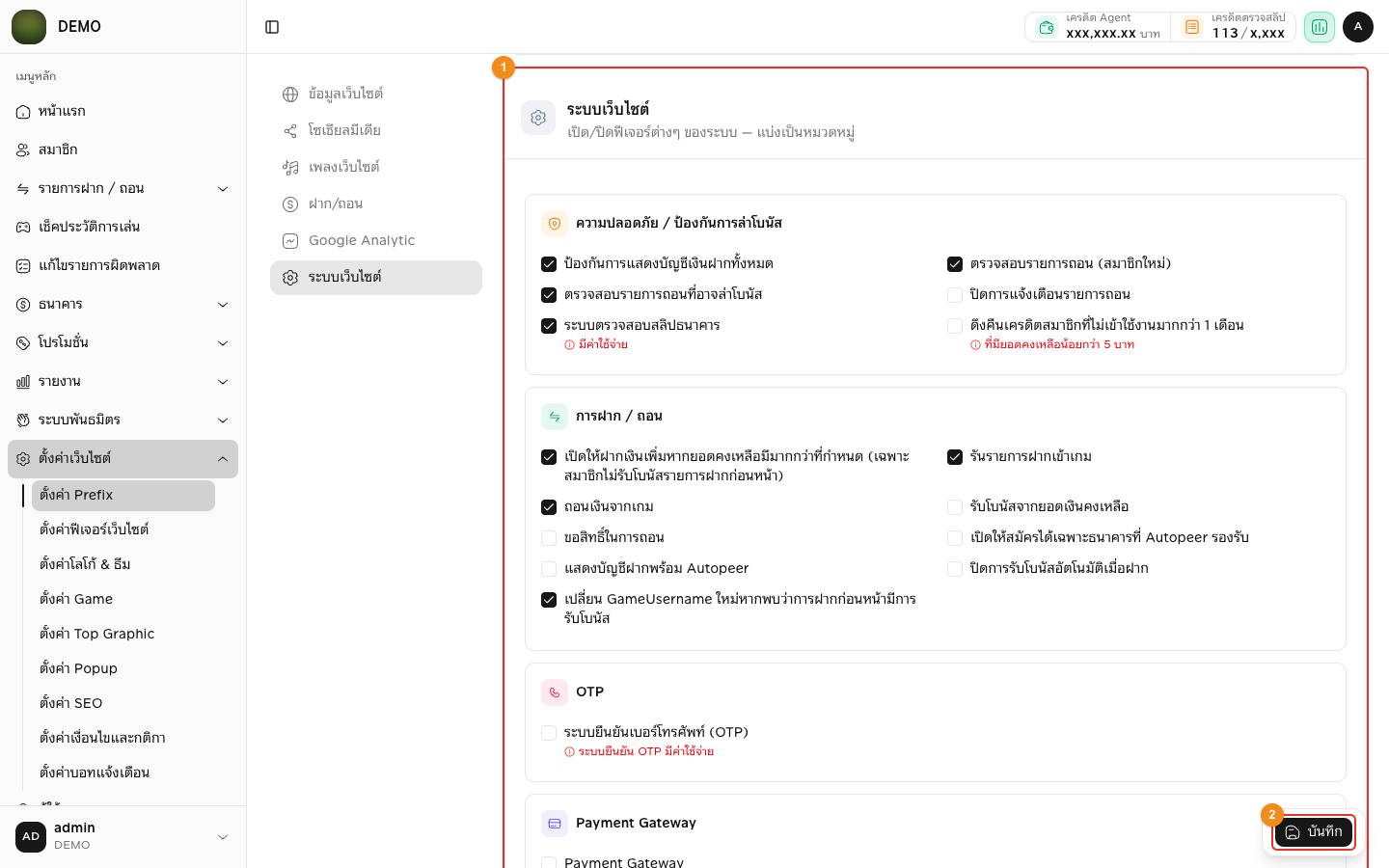1389x868 pixels.
Task: Click the home icon beside หน้าแรก
Action: click(23, 112)
